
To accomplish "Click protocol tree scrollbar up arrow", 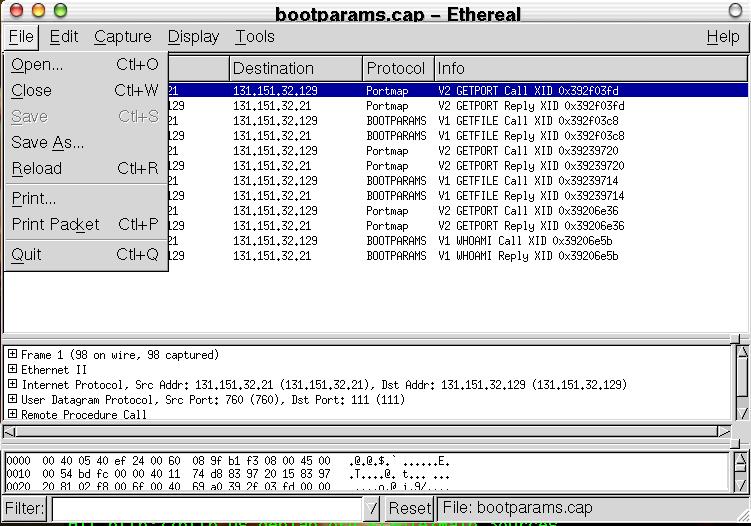I will pyautogui.click(x=742, y=353).
